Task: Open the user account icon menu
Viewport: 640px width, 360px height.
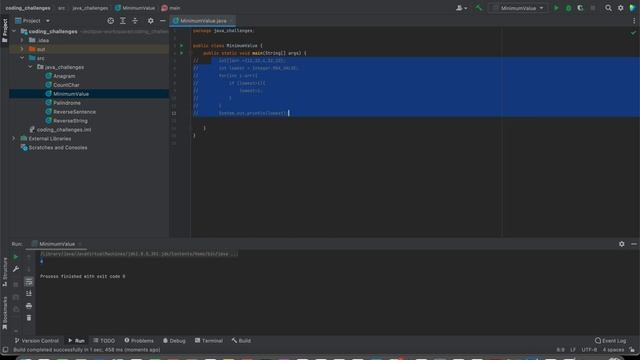Action: tap(461, 8)
